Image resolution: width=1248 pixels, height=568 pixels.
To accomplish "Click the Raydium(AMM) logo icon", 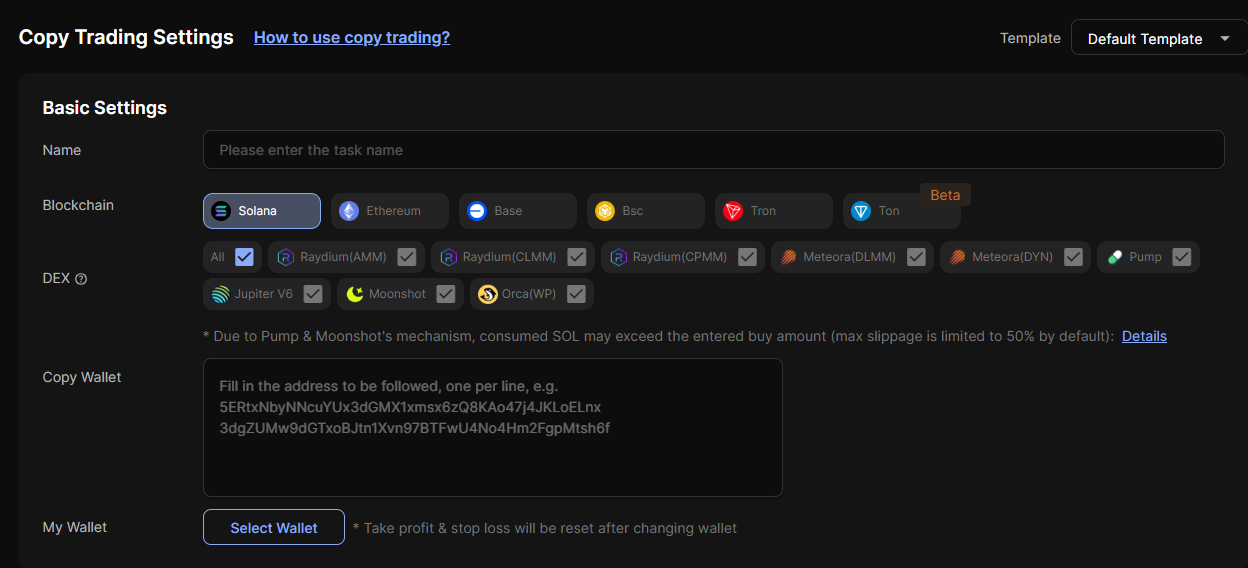I will tap(285, 257).
